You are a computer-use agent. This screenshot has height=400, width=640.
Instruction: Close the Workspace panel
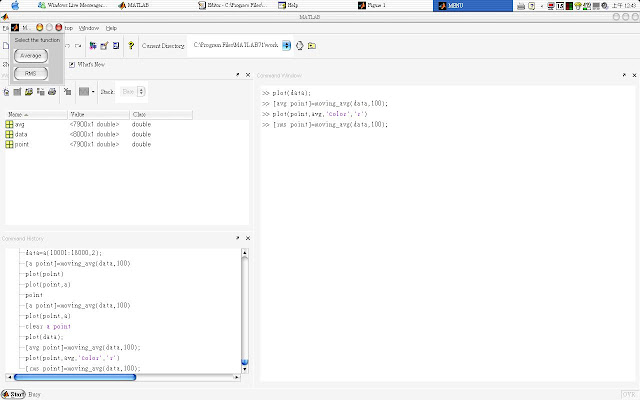(x=248, y=75)
